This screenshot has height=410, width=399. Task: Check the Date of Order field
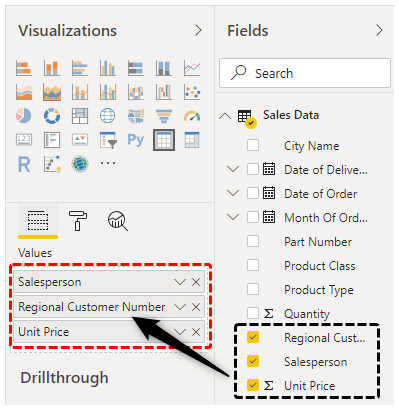click(x=253, y=193)
